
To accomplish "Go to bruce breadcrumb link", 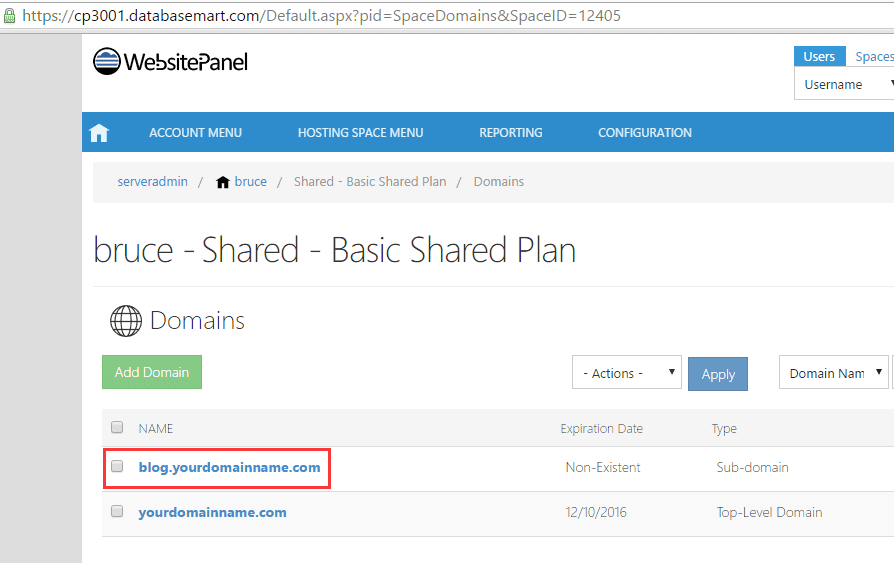I will pyautogui.click(x=251, y=181).
